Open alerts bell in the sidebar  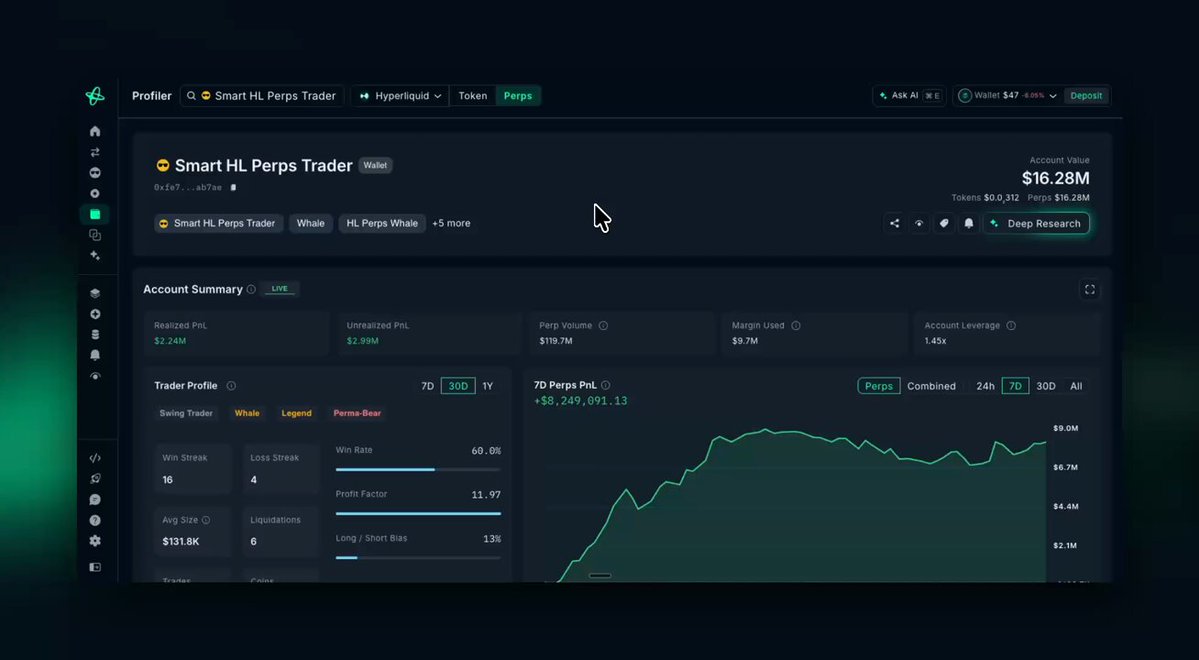(95, 355)
